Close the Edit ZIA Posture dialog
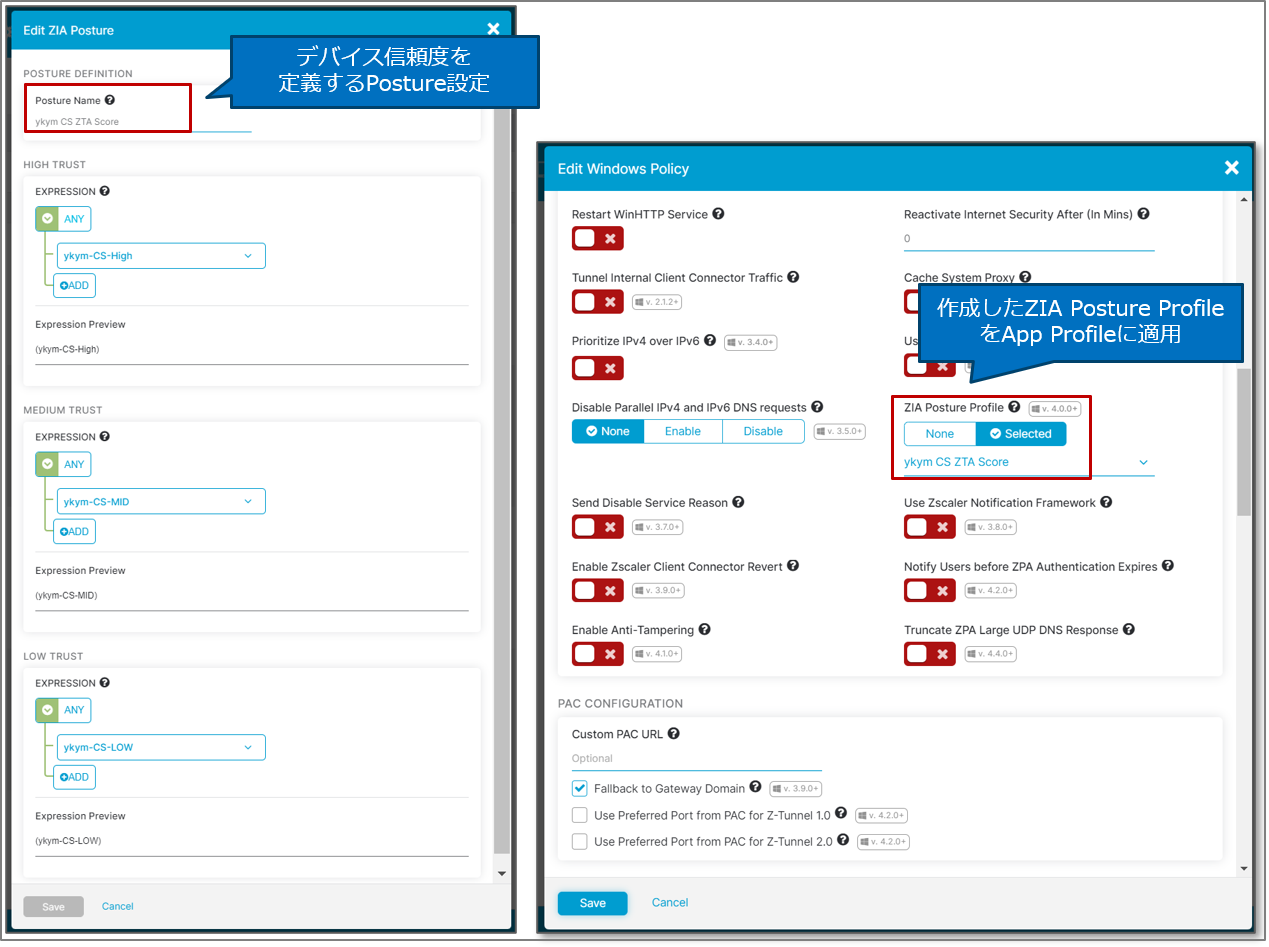 point(493,29)
